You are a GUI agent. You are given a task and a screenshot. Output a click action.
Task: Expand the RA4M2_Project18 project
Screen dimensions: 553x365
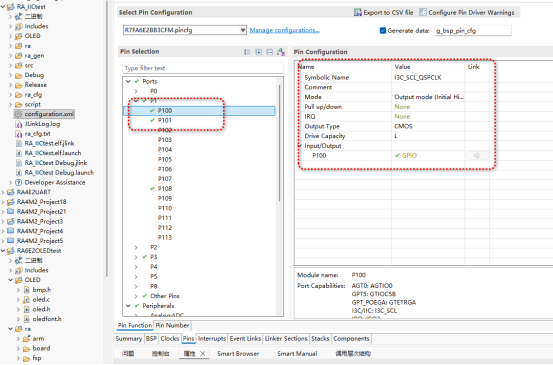[3, 202]
